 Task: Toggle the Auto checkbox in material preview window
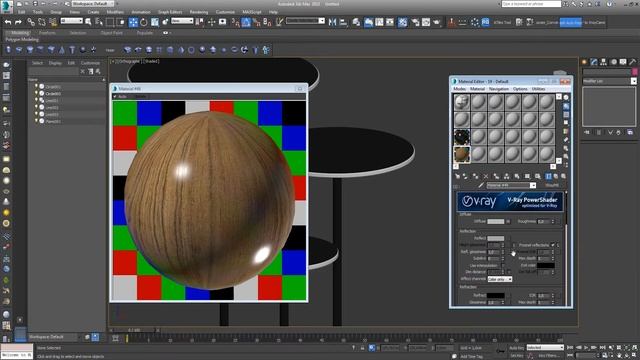(x=115, y=97)
